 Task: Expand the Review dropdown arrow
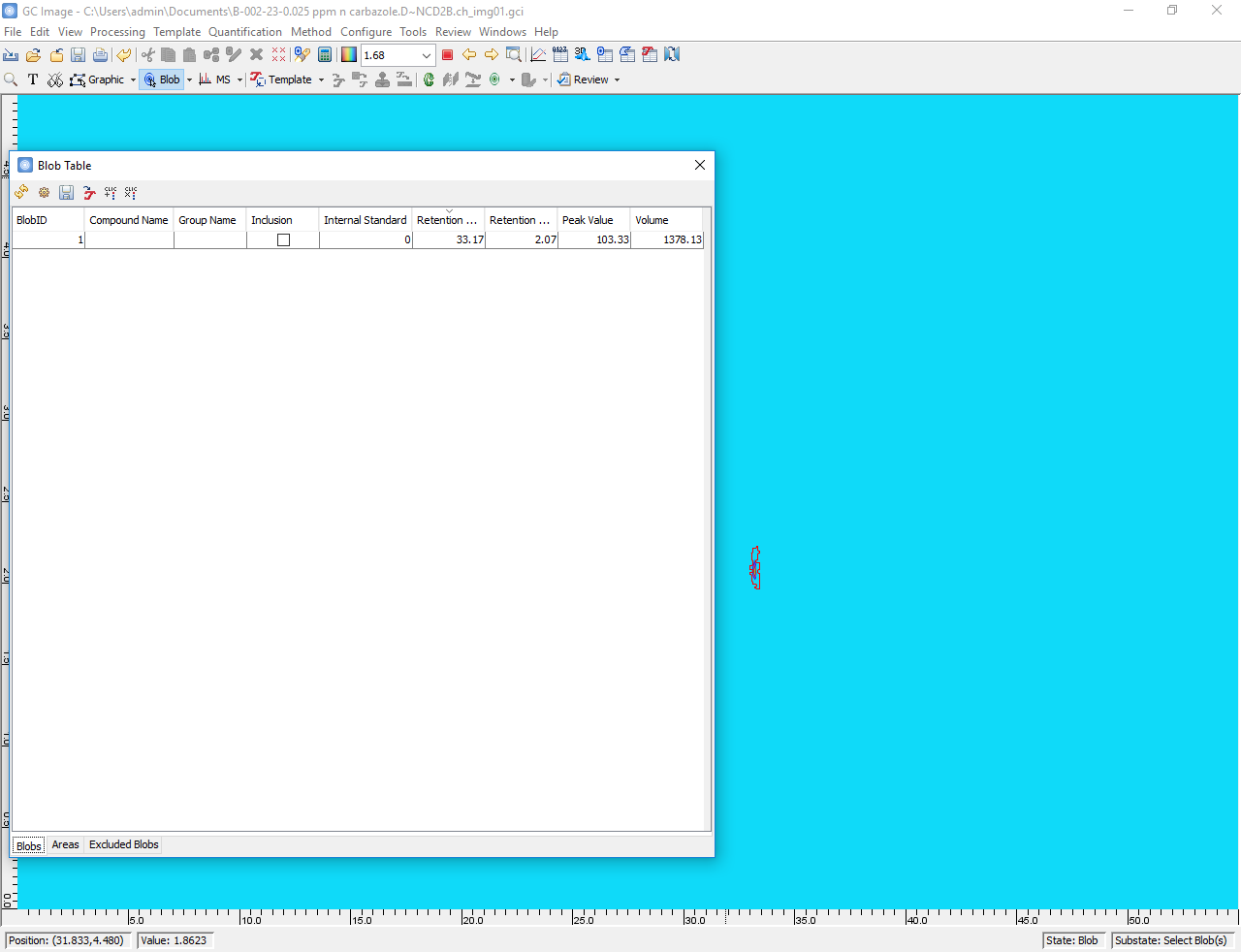click(617, 80)
